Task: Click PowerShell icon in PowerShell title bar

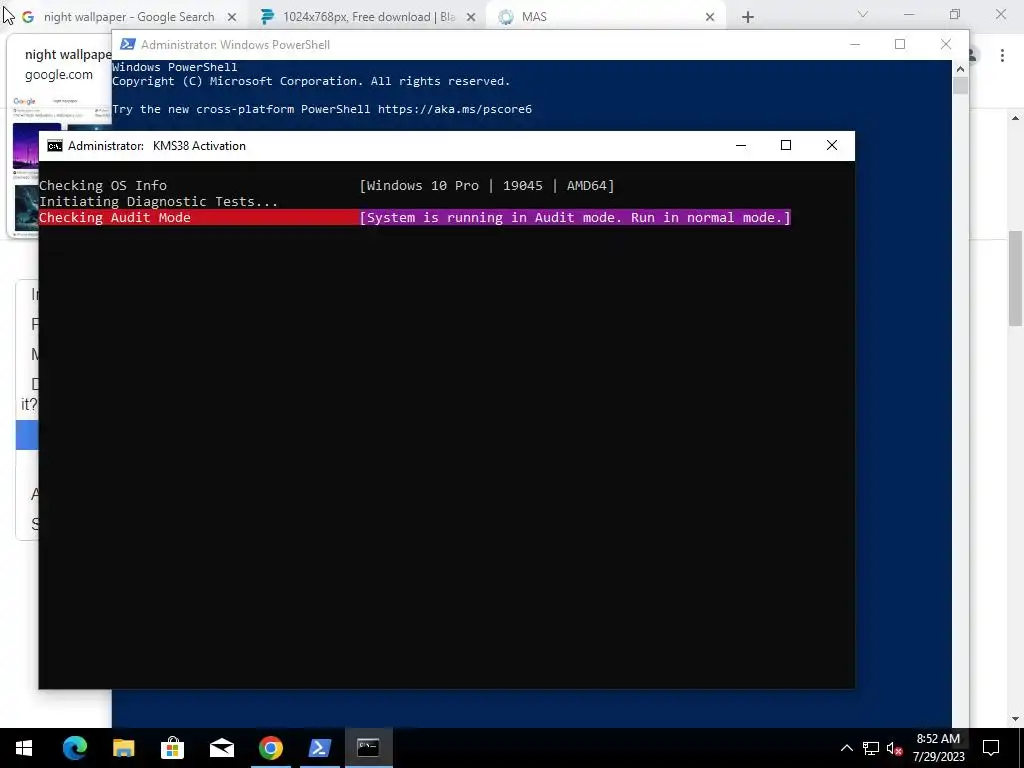Action: 128,44
